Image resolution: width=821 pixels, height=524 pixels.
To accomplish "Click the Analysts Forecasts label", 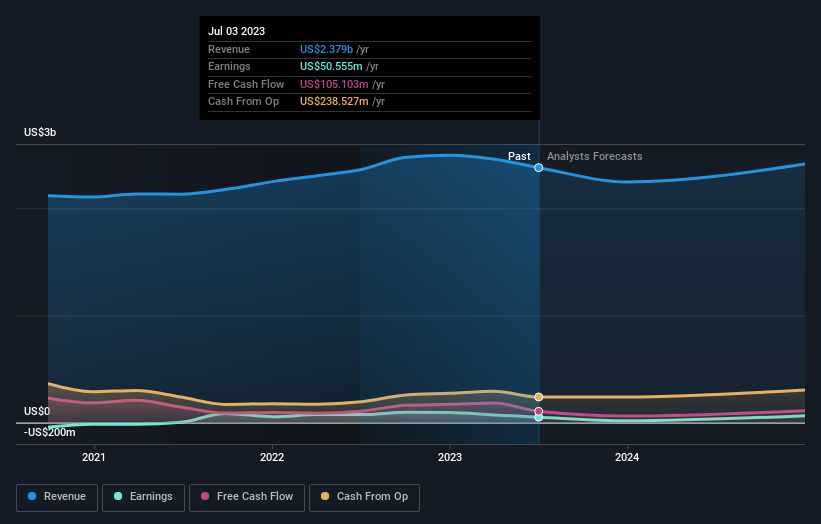I will [x=594, y=156].
